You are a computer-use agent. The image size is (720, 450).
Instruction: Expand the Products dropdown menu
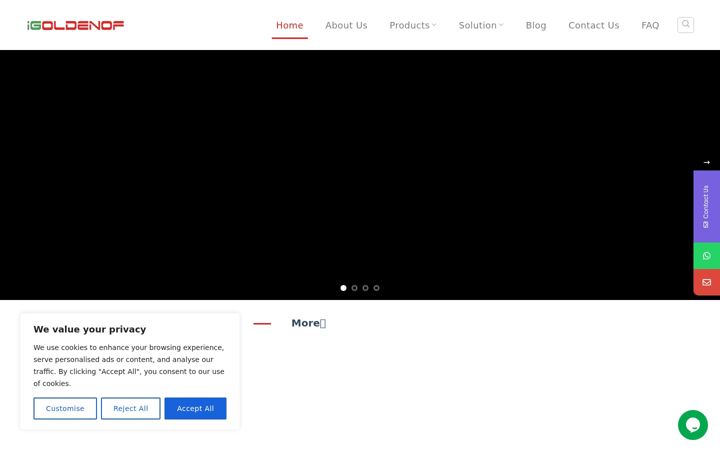pyautogui.click(x=412, y=25)
